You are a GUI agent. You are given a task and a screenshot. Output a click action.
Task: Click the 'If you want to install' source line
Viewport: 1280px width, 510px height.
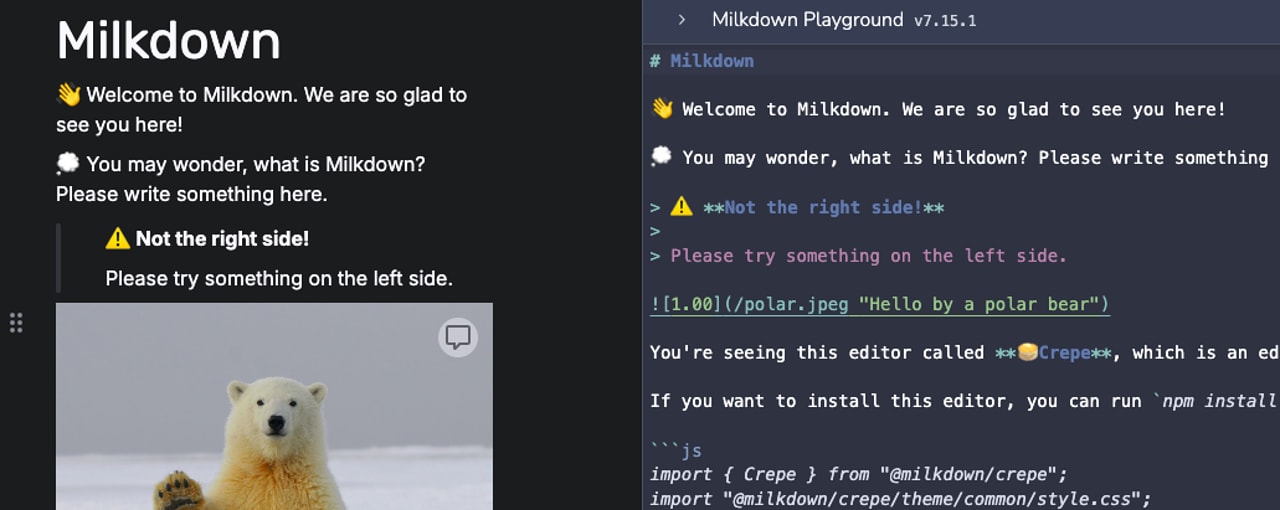964,401
